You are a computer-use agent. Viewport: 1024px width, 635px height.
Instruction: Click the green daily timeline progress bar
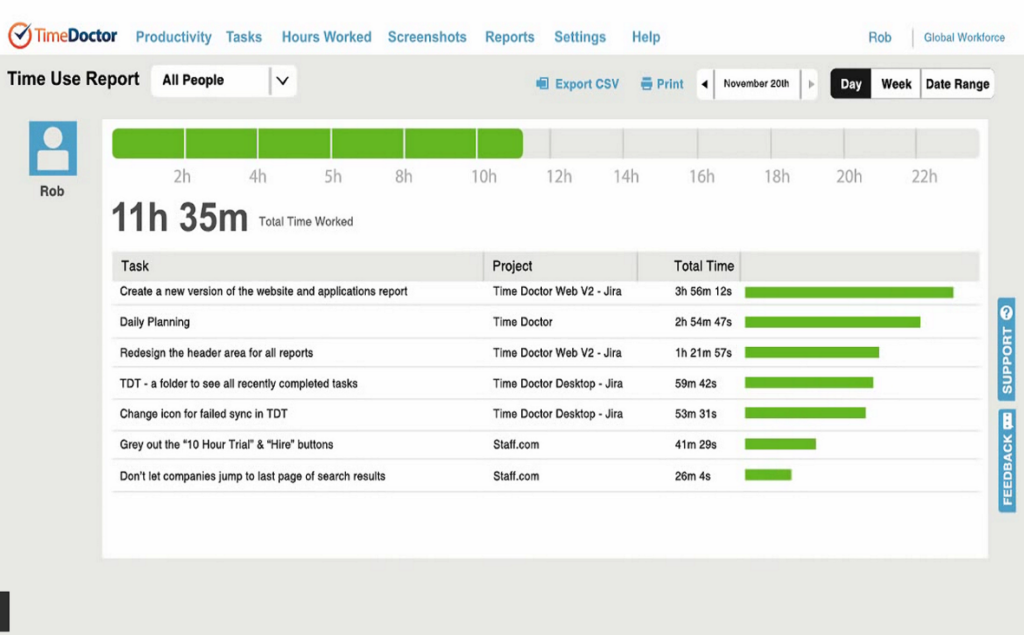click(317, 143)
